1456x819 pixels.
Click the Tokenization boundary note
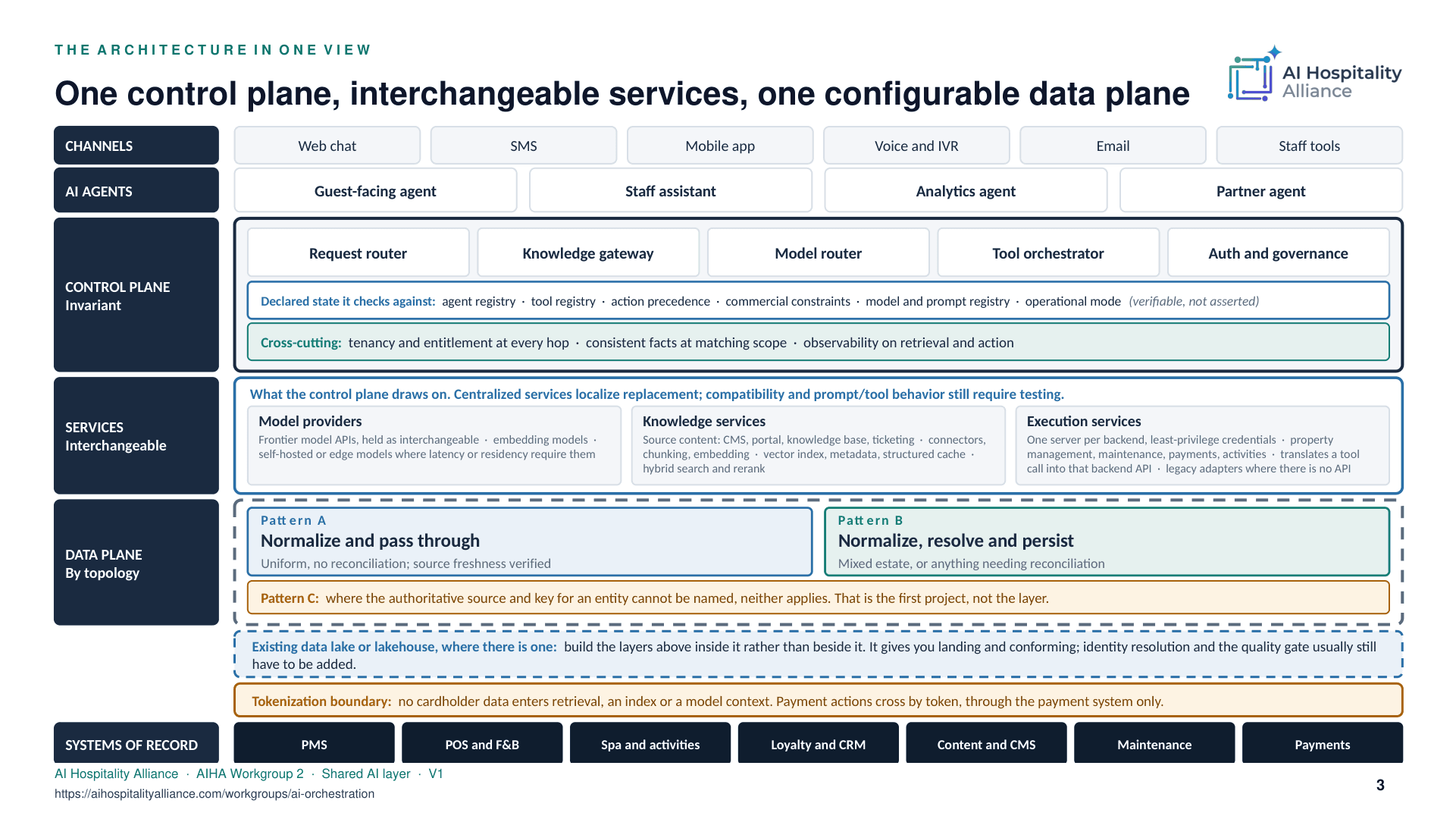[x=819, y=701]
